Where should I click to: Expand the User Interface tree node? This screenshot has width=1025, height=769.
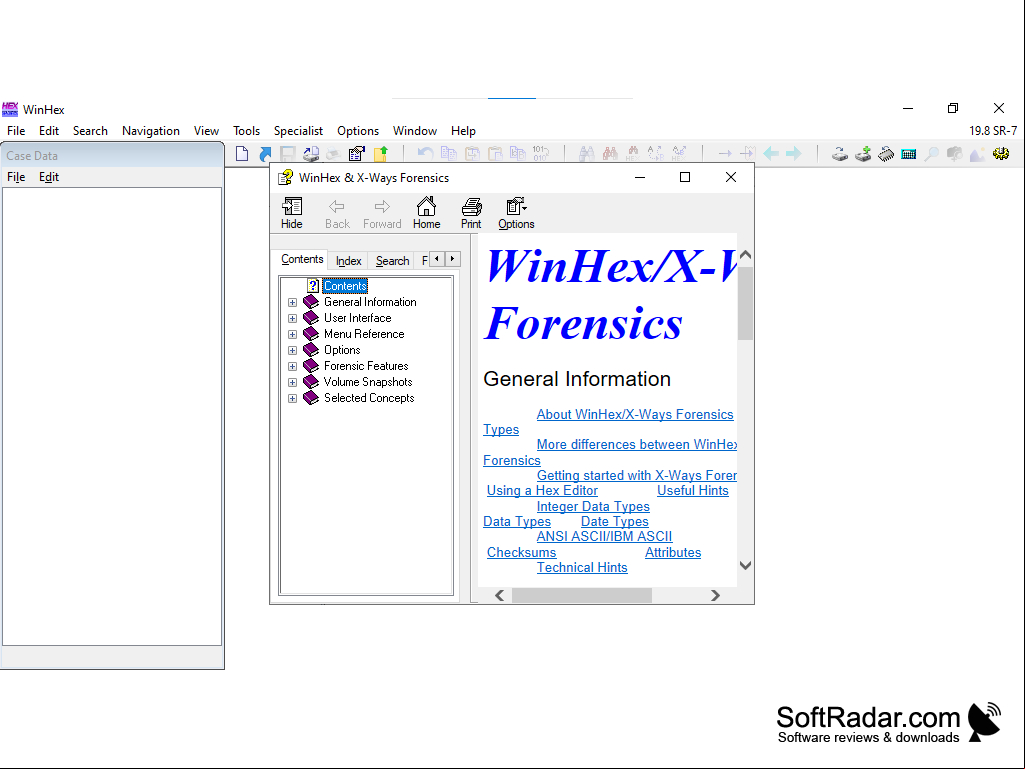[x=292, y=318]
